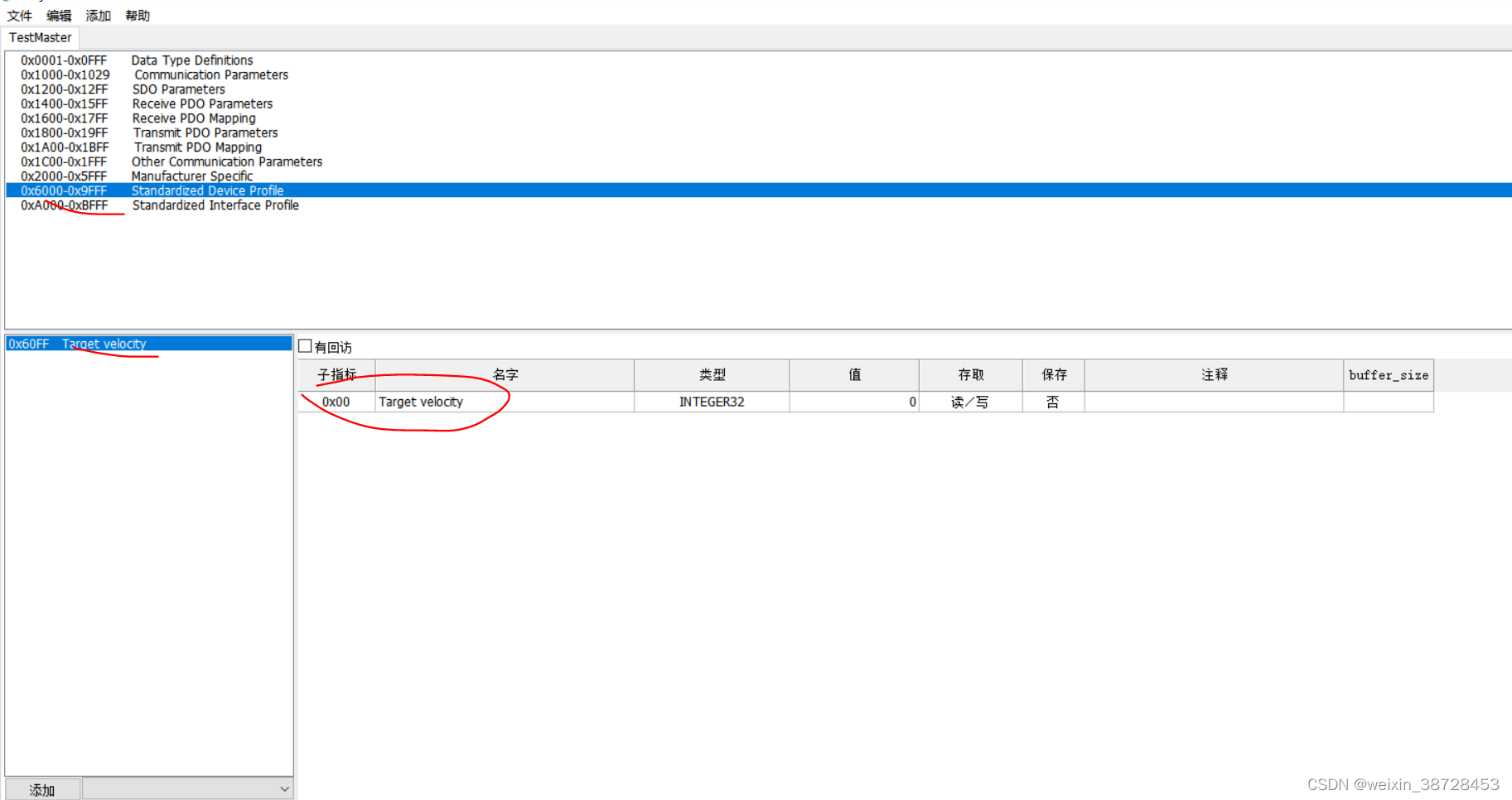Toggle the 有回访 checkbox
This screenshot has height=800, width=1512.
[x=305, y=346]
